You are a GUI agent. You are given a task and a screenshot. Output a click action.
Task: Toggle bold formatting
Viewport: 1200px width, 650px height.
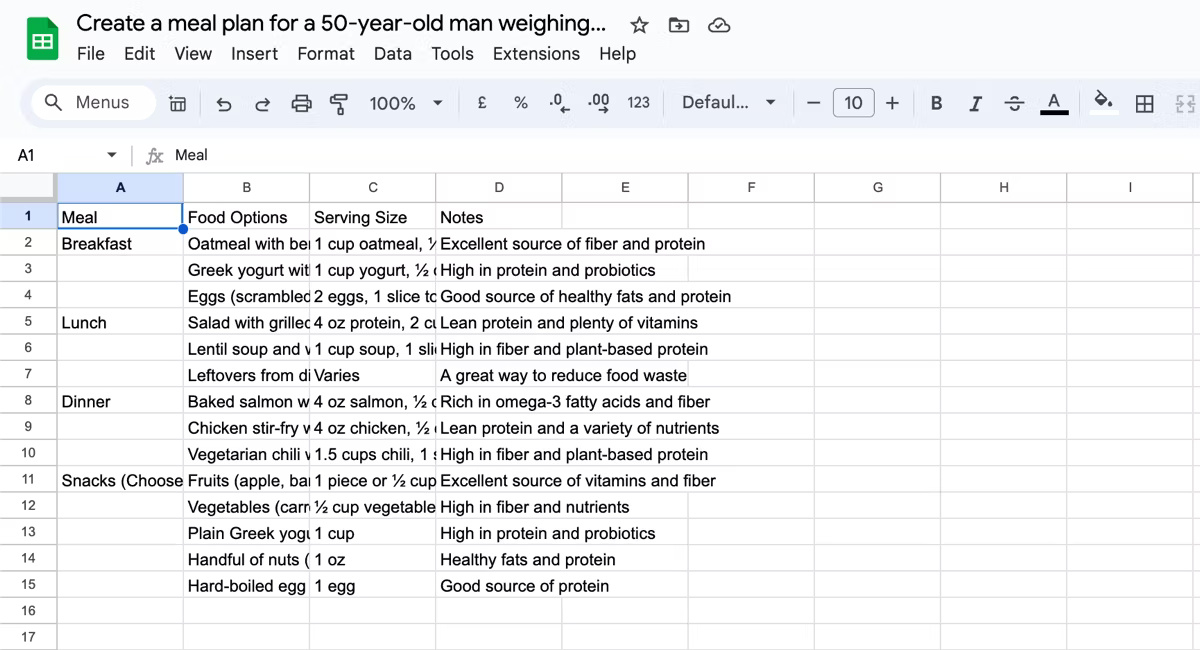[936, 102]
